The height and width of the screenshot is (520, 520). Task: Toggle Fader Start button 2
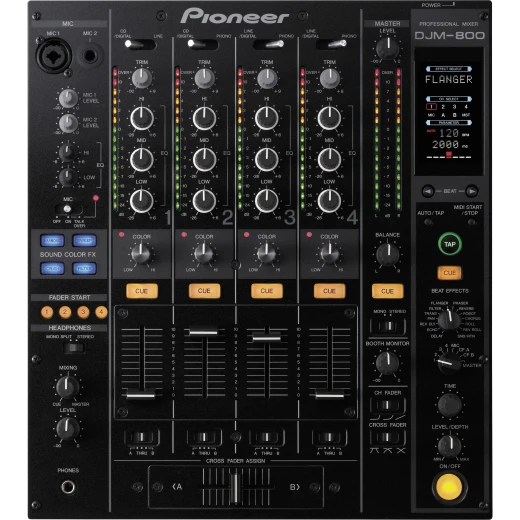point(65,312)
